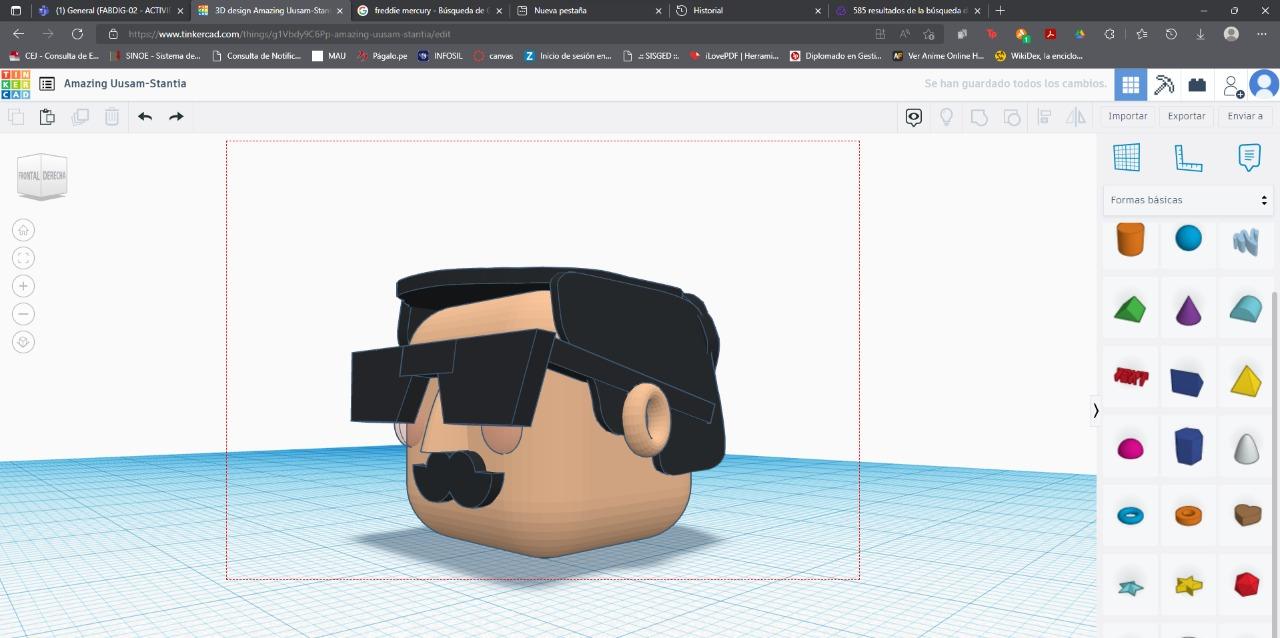Collapse the shapes panel with chevron
This screenshot has height=638, width=1280.
pyautogui.click(x=1096, y=410)
